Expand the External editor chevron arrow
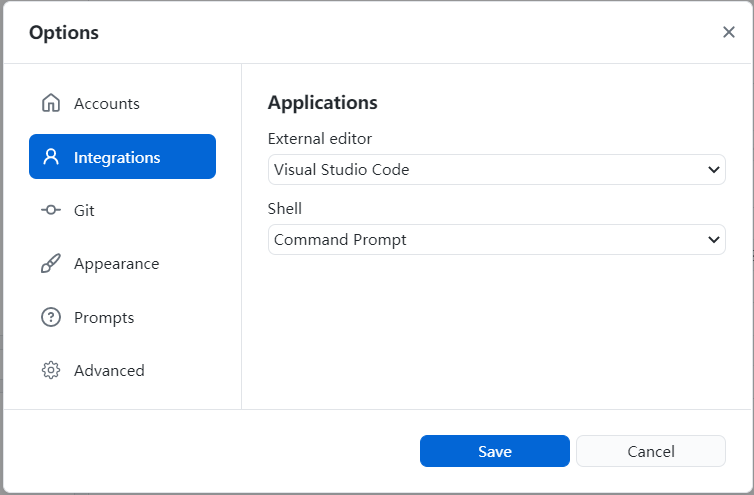Screen dimensions: 754x495 [x=714, y=170]
